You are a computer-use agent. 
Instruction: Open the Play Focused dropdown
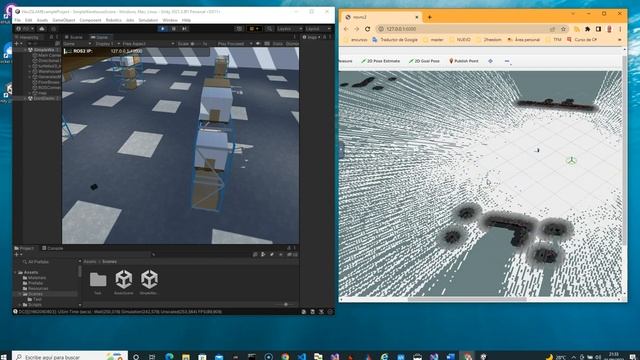coord(234,44)
